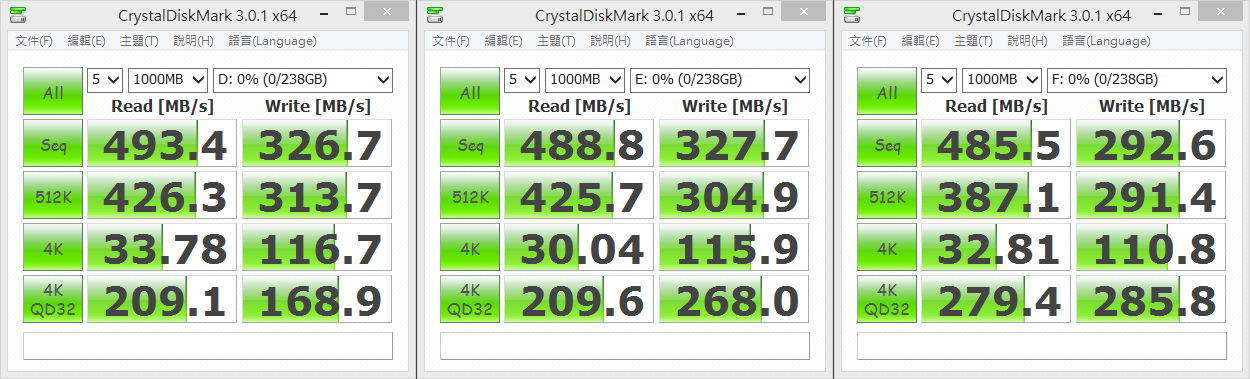Click the 512K read value 426.3
Screen dimensions: 1250x379
click(162, 196)
